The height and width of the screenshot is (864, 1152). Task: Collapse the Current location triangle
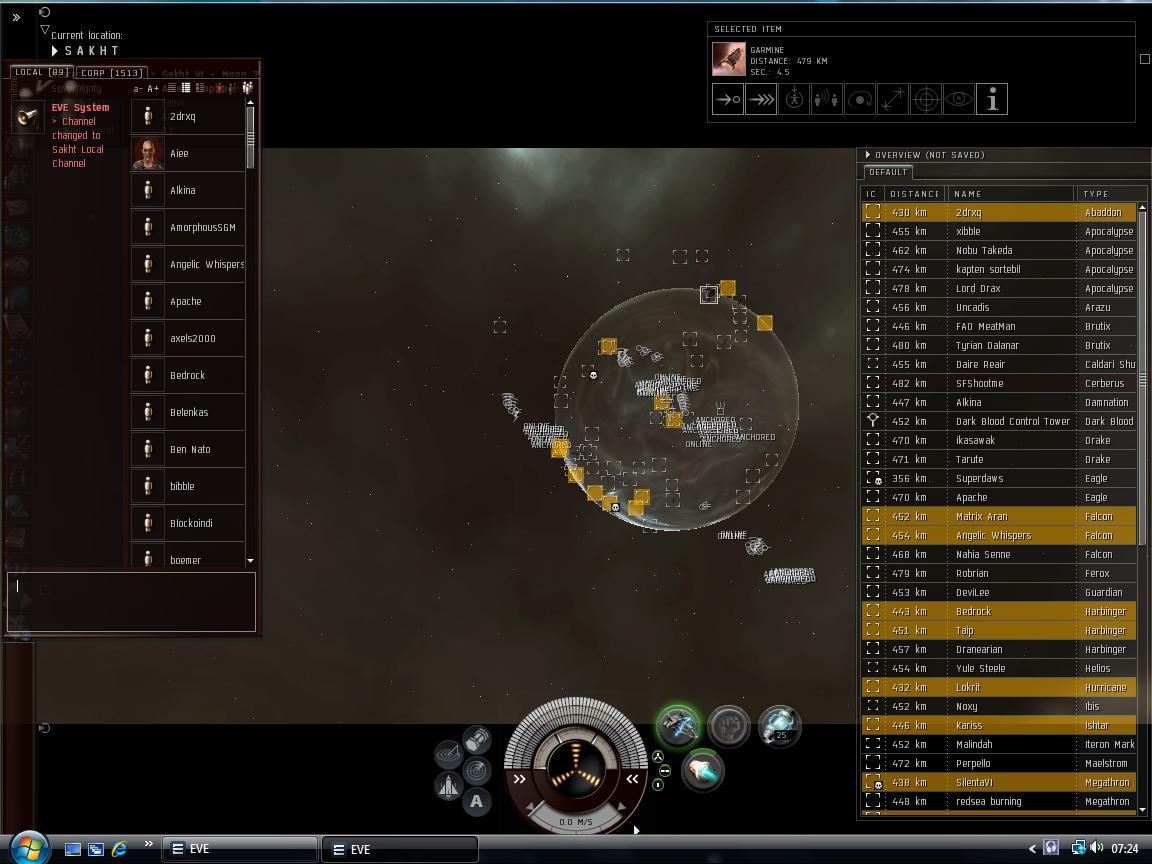tap(45, 30)
